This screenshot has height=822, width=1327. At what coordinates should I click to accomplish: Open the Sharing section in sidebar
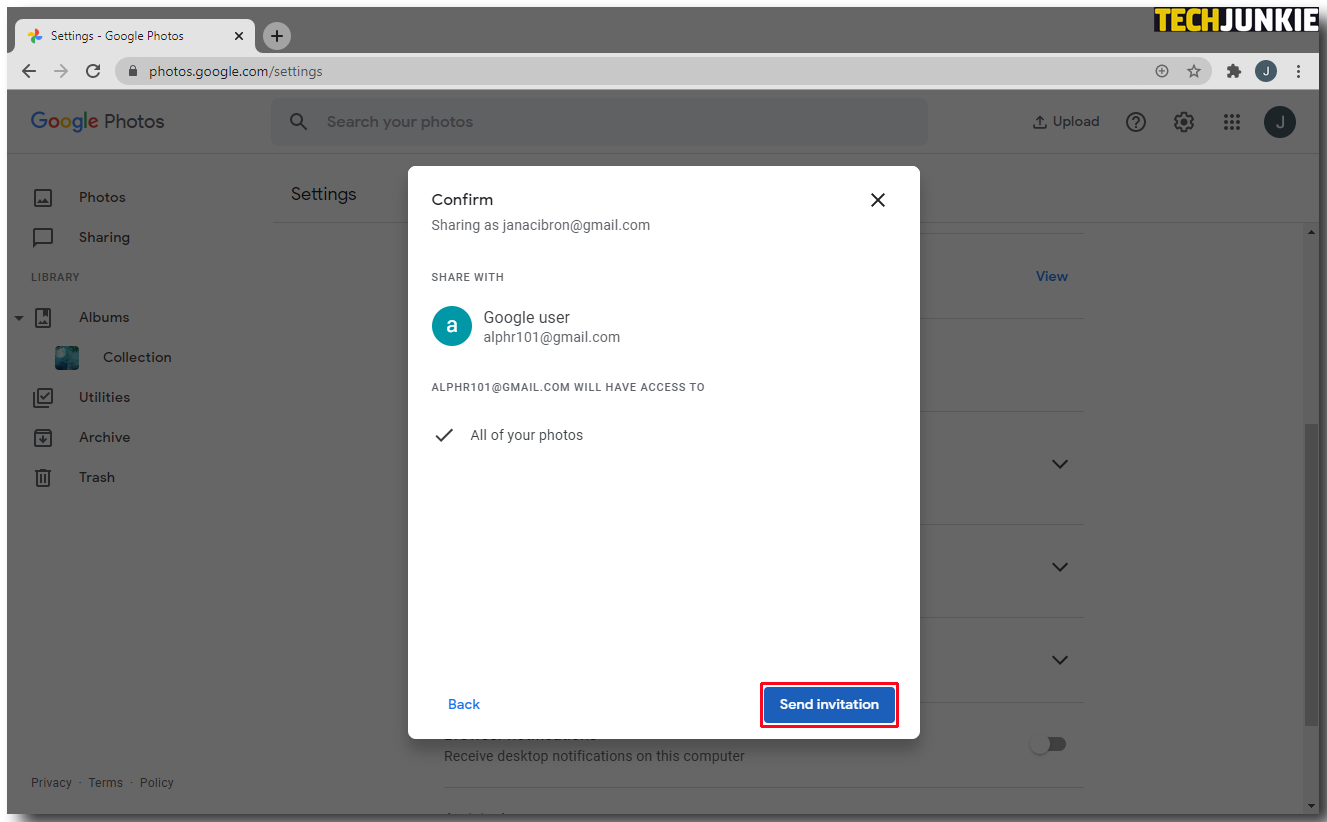(x=104, y=237)
